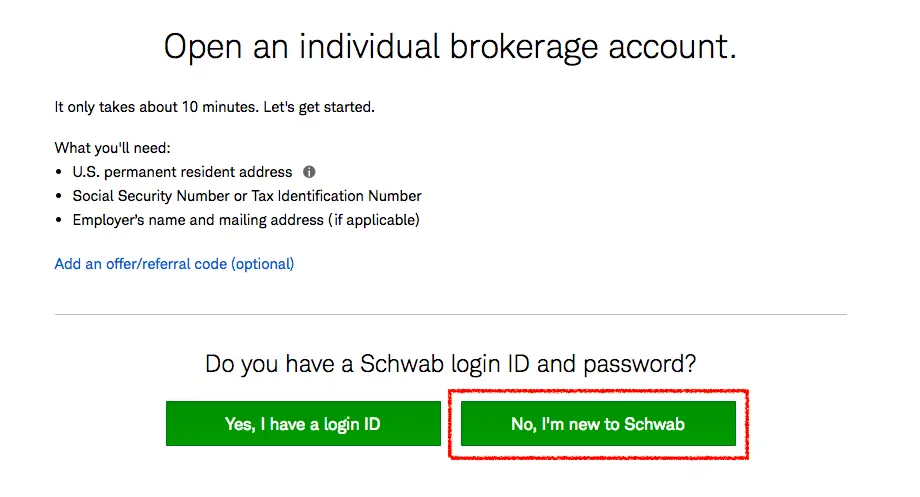Open the Add an offer/referral code link
The height and width of the screenshot is (497, 920).
[174, 264]
